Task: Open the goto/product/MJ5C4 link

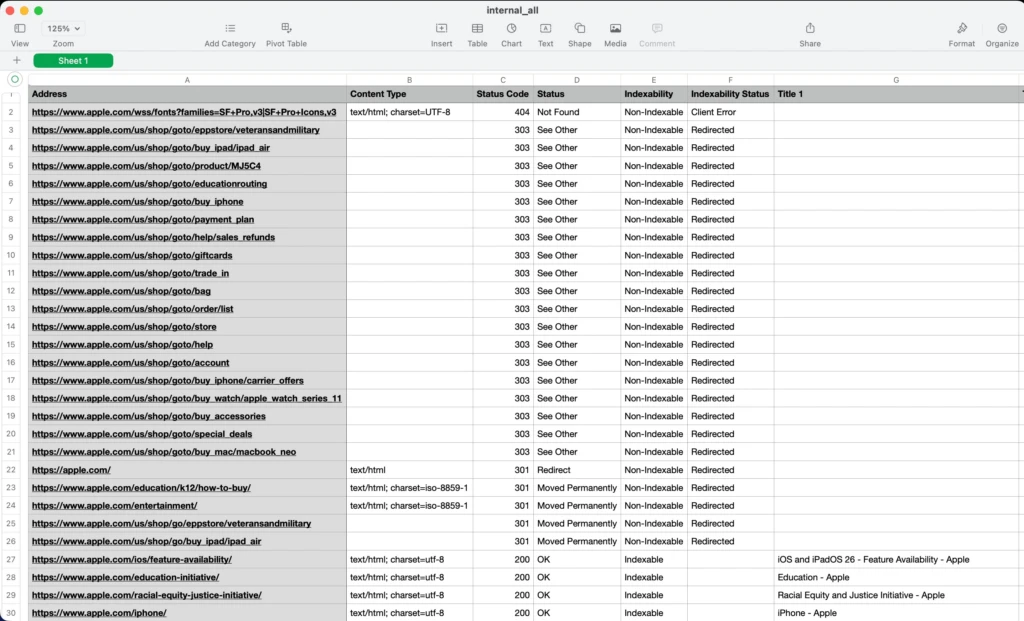Action: pos(146,166)
